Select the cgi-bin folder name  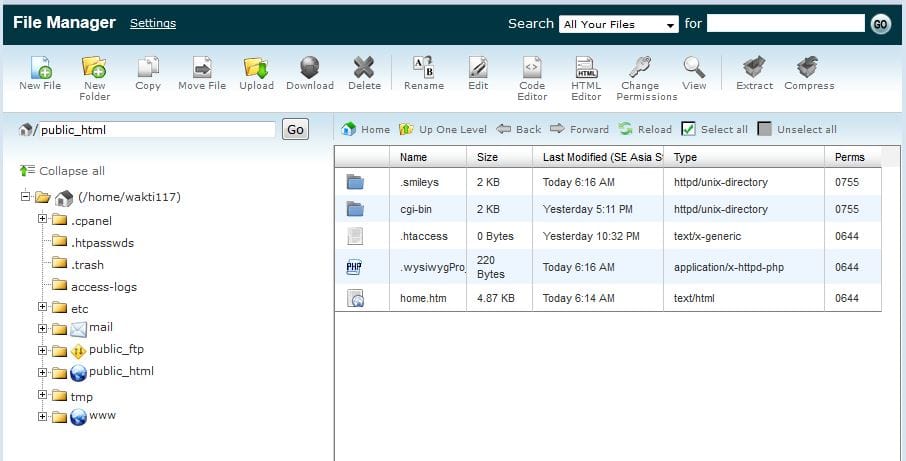click(x=415, y=209)
